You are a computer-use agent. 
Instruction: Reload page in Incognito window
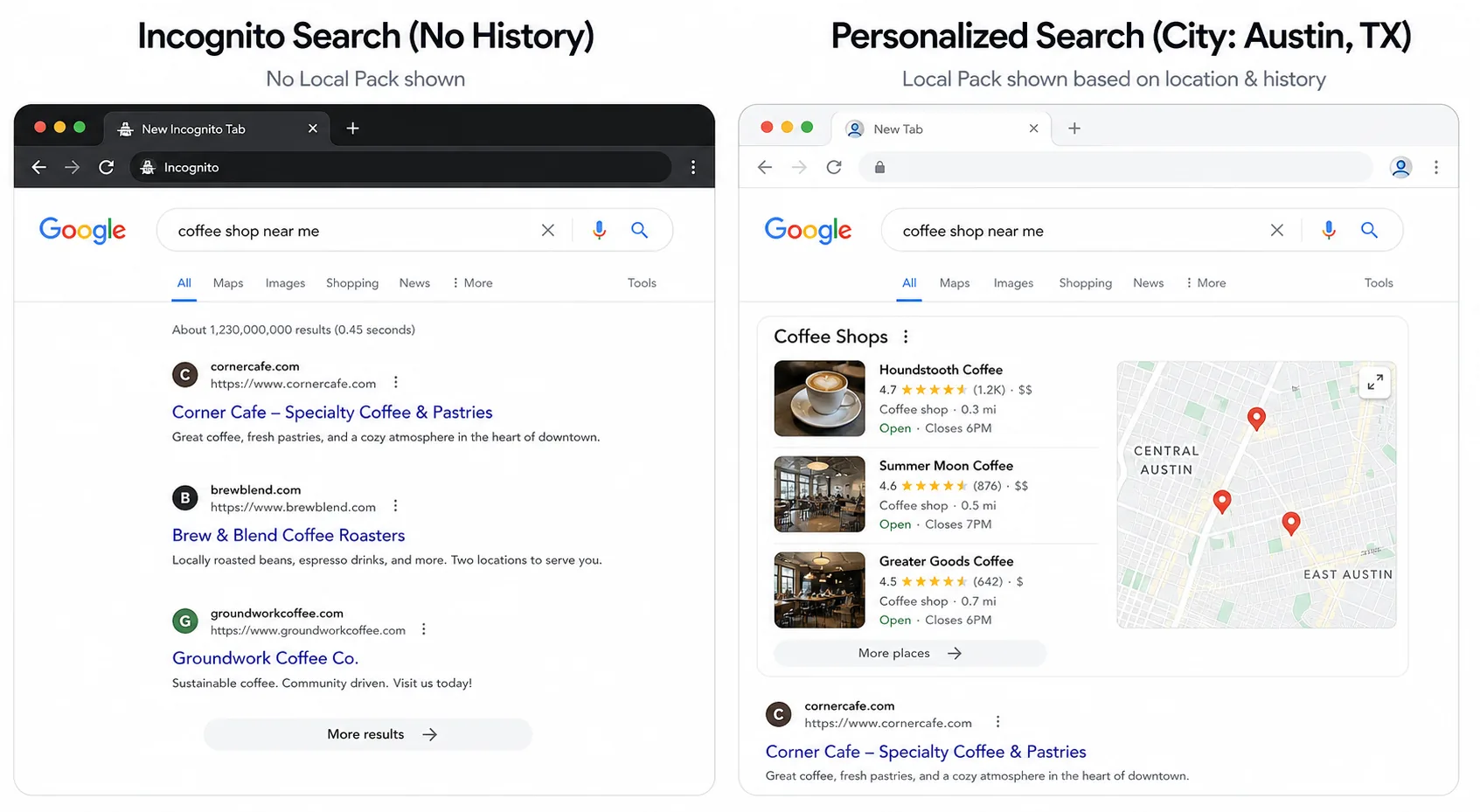pos(106,167)
